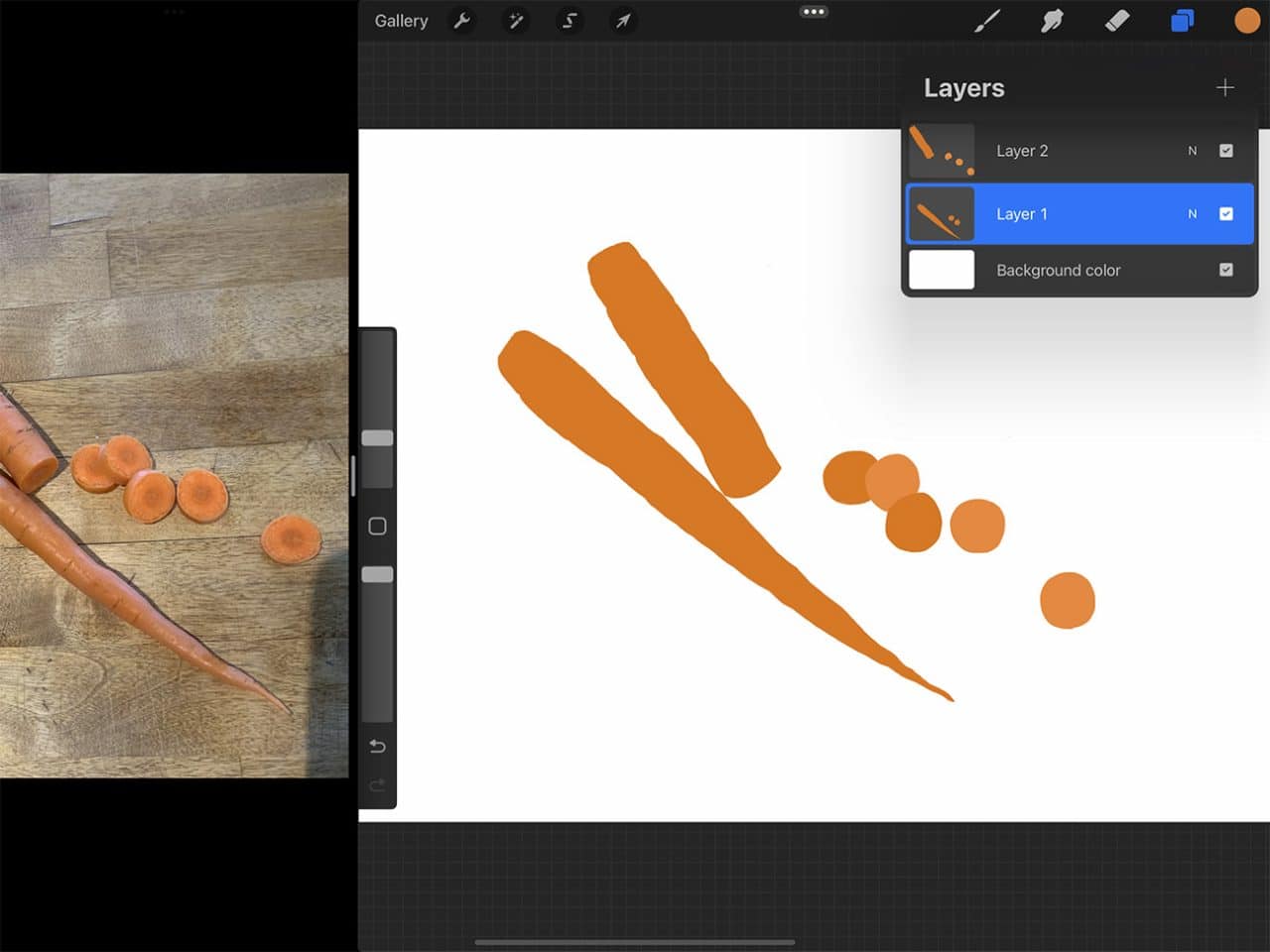
Task: Return to the Gallery
Action: 401,20
